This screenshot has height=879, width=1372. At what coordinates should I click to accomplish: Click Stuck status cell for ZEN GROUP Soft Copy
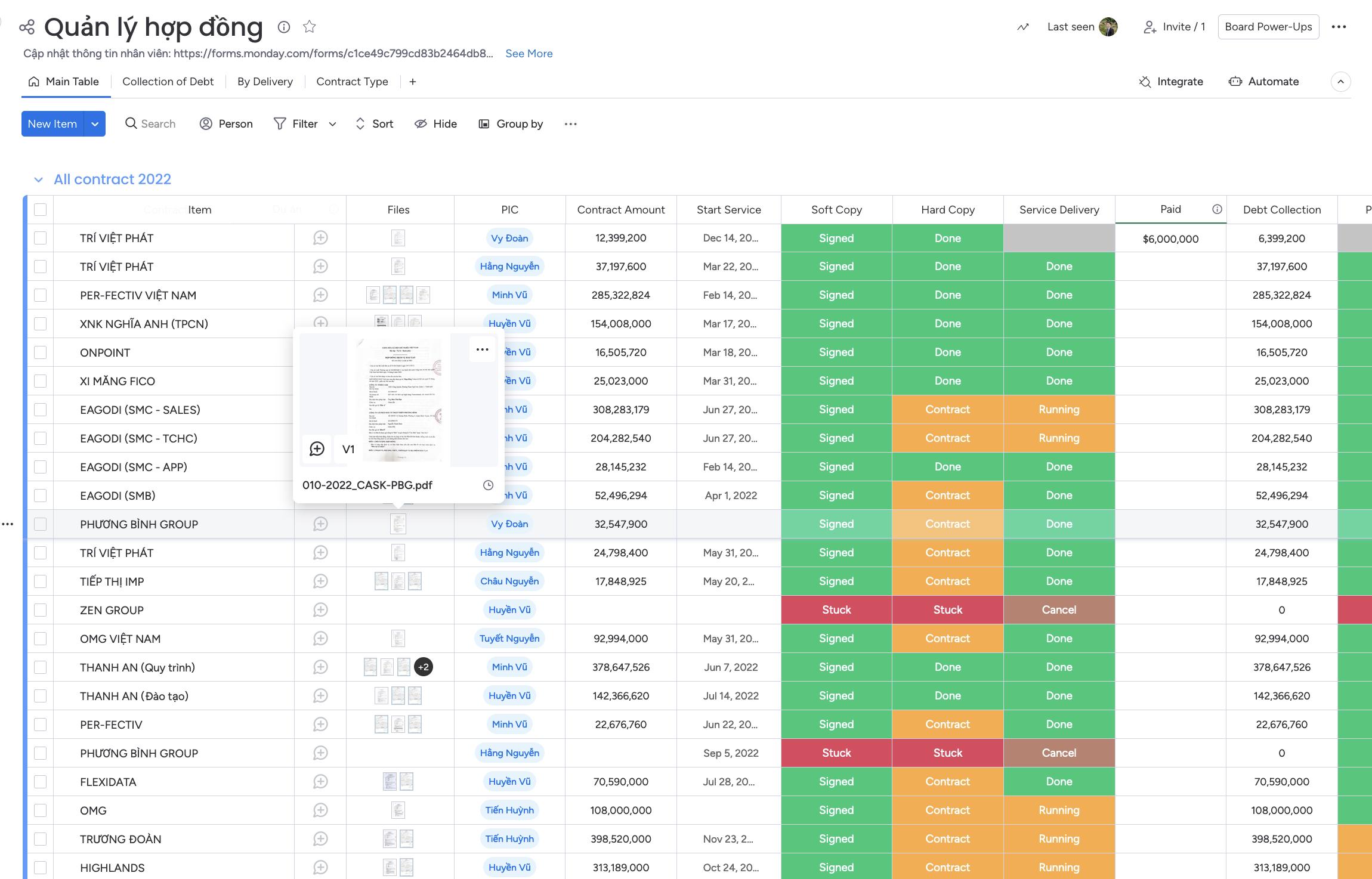[x=836, y=610]
